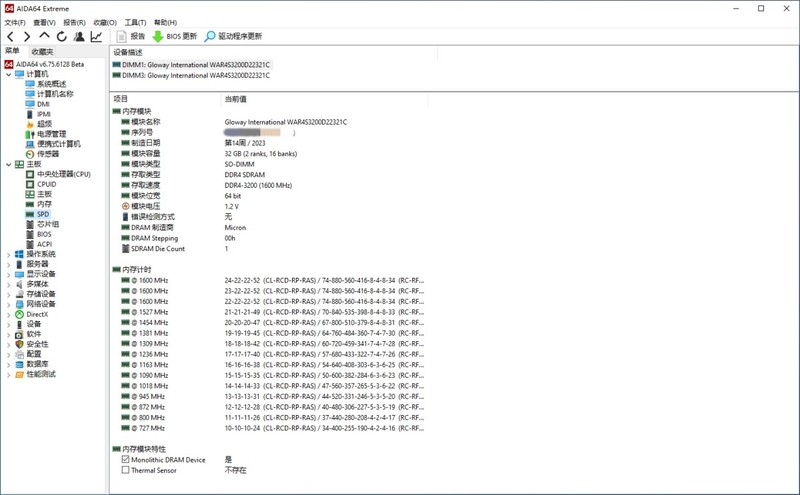Click the up-level arrow toolbar icon
This screenshot has width=800, height=495.
point(44,36)
